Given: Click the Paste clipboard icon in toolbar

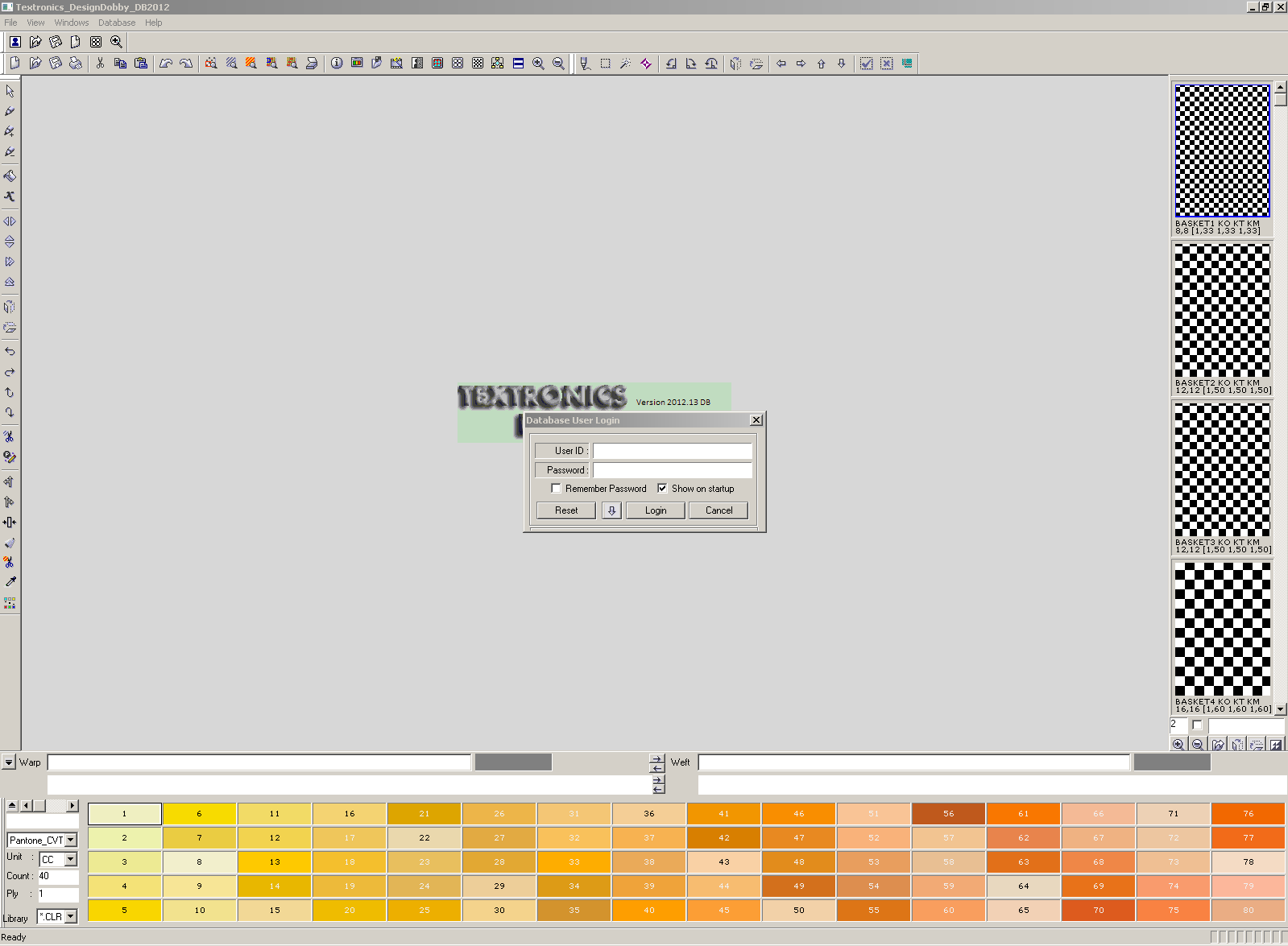Looking at the screenshot, I should pyautogui.click(x=141, y=64).
